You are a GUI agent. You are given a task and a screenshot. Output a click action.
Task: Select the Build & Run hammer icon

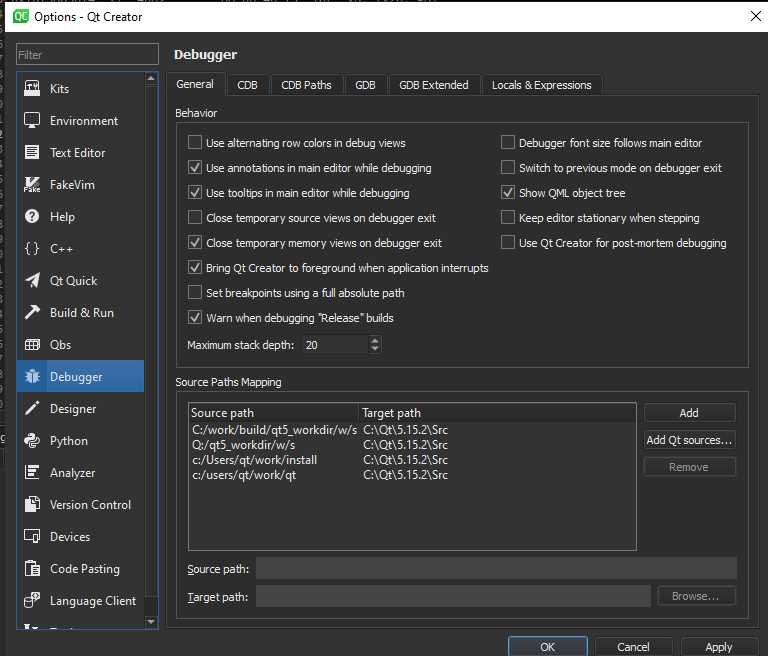click(32, 313)
